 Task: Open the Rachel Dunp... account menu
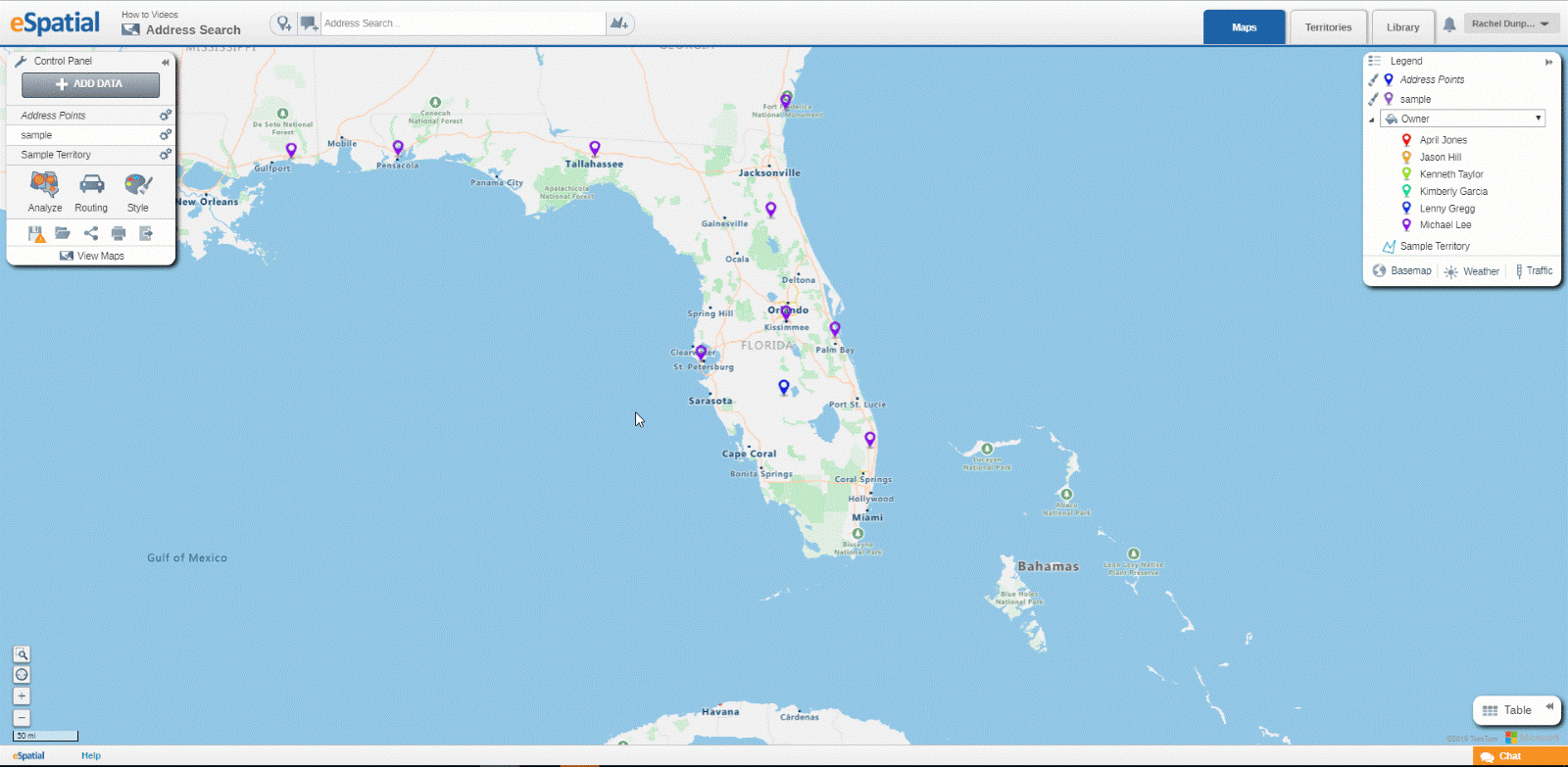(1511, 24)
